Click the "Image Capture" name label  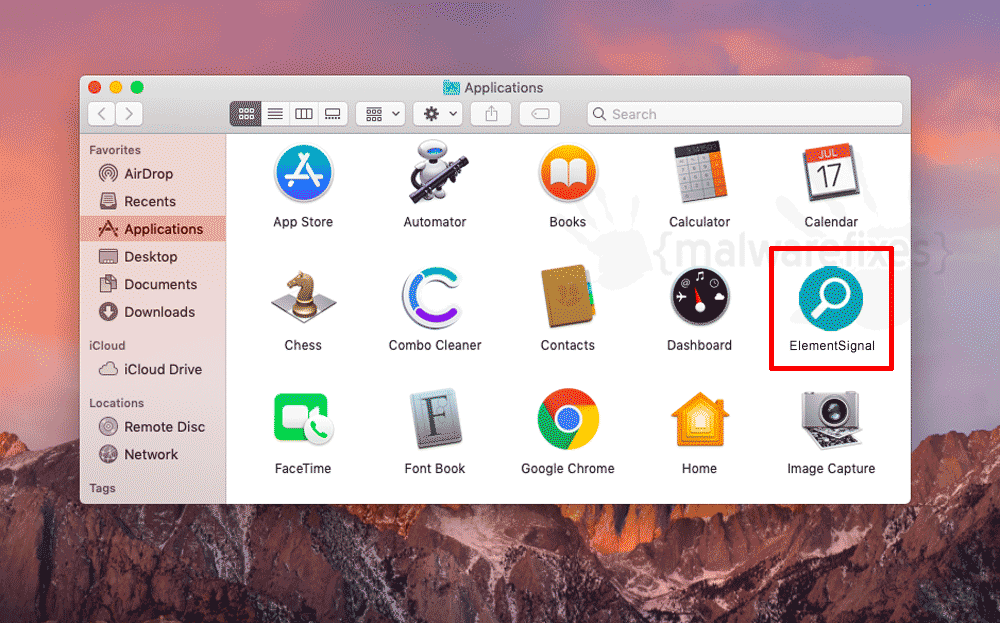(831, 469)
